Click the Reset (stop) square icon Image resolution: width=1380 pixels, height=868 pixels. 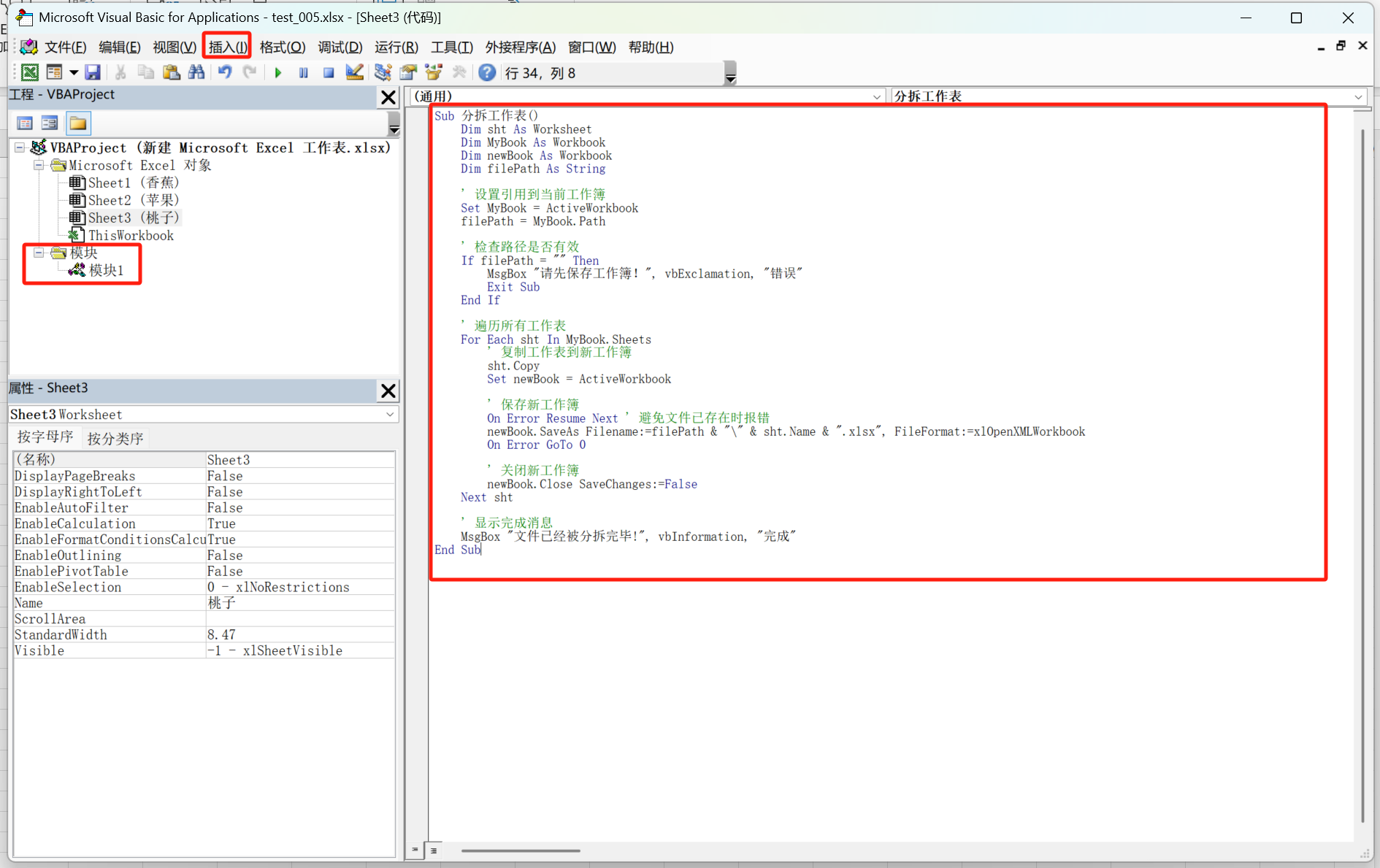pyautogui.click(x=329, y=72)
